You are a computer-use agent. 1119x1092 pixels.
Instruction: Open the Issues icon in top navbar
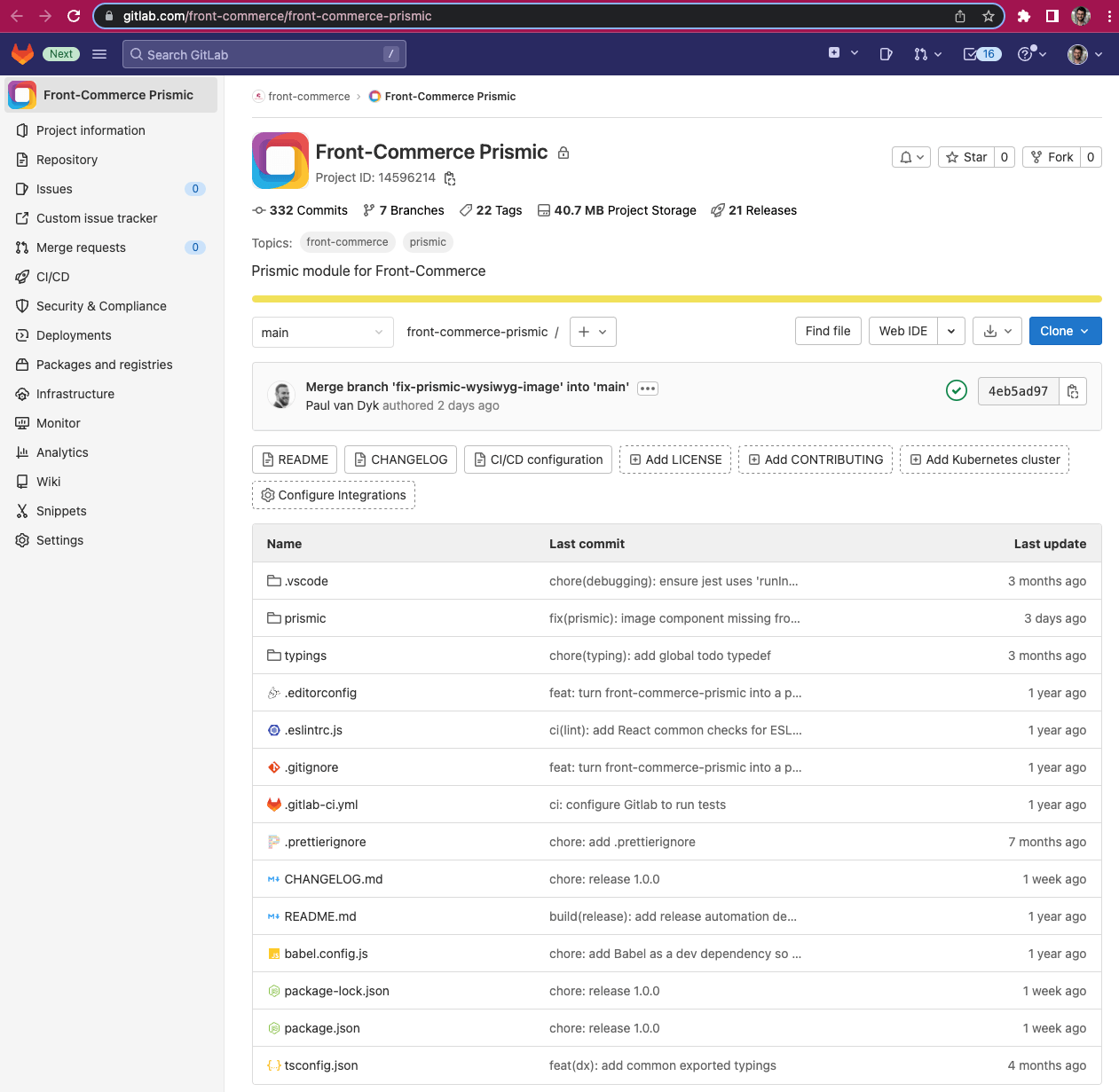886,54
